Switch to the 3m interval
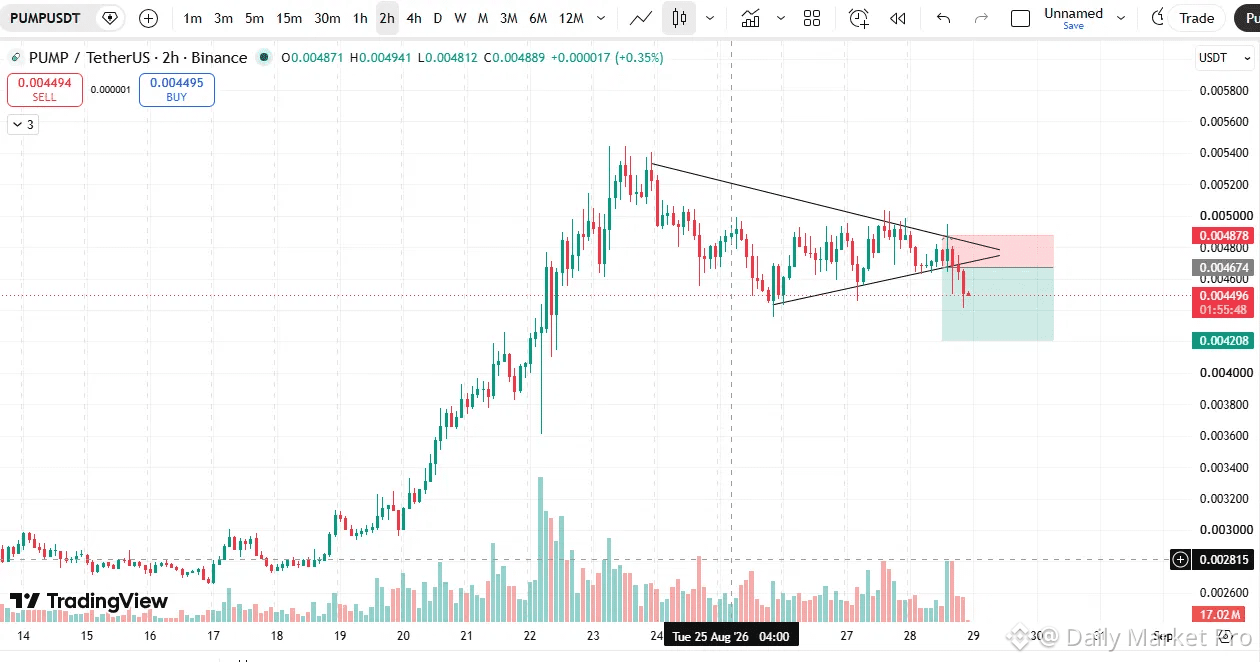The width and height of the screenshot is (1260, 662). click(224, 18)
